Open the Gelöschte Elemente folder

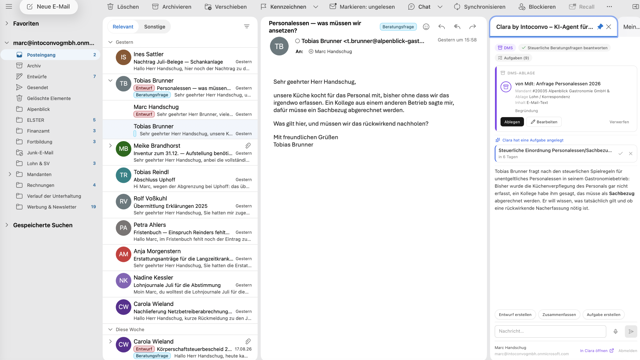(50, 98)
